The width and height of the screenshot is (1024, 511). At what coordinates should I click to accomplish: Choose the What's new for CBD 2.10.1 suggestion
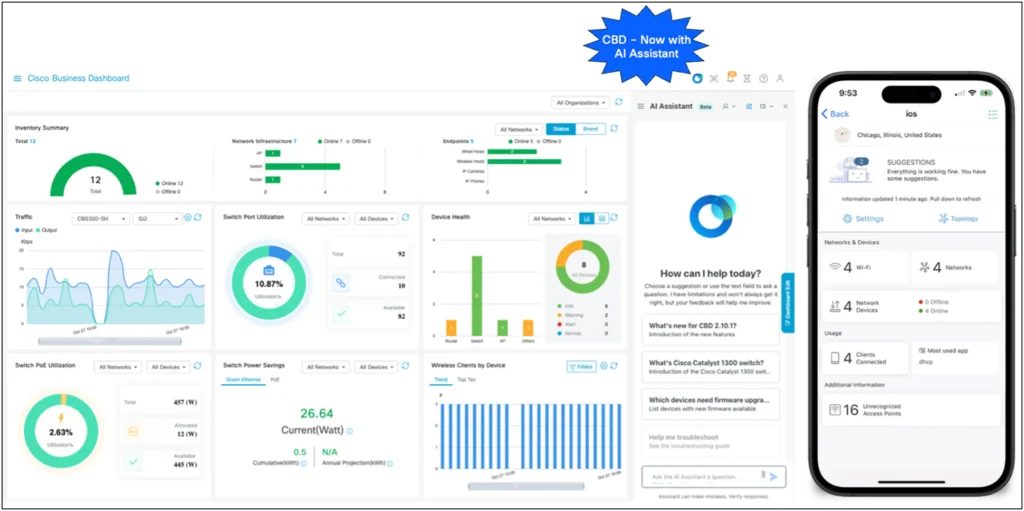[711, 329]
